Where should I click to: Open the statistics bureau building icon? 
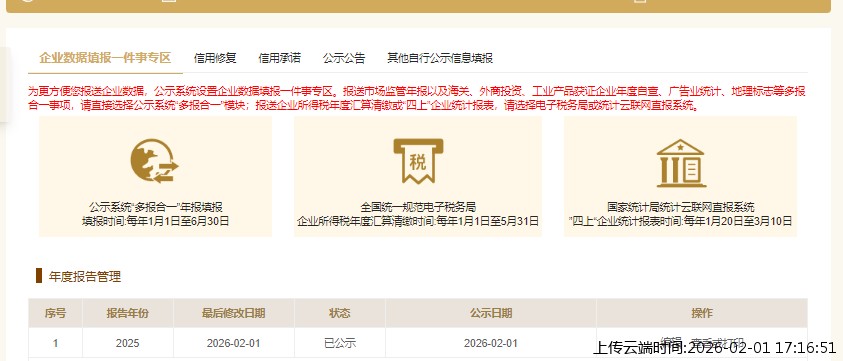click(681, 163)
